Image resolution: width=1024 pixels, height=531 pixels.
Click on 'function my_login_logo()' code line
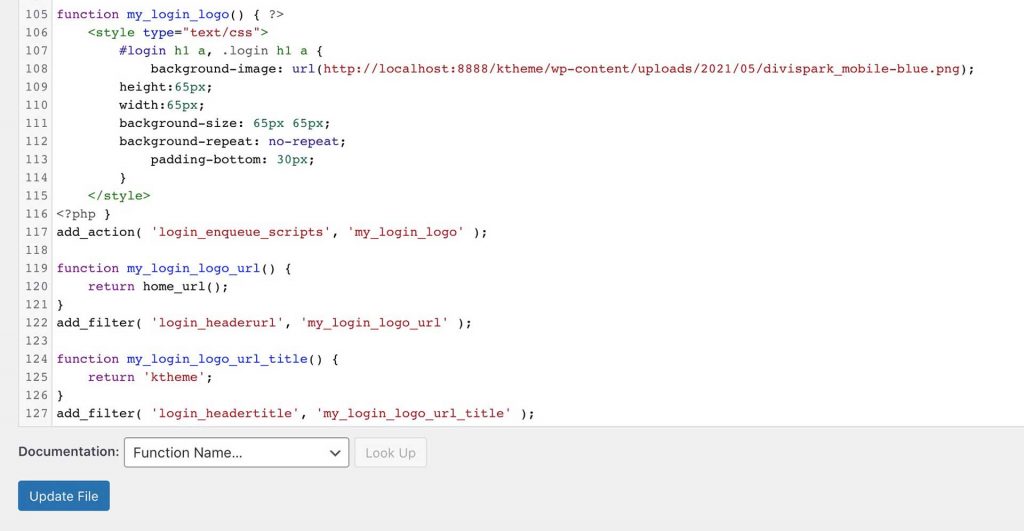[170, 14]
